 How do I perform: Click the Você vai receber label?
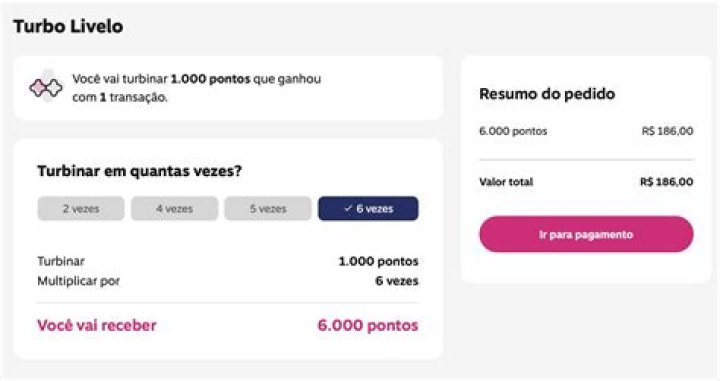(x=97, y=325)
